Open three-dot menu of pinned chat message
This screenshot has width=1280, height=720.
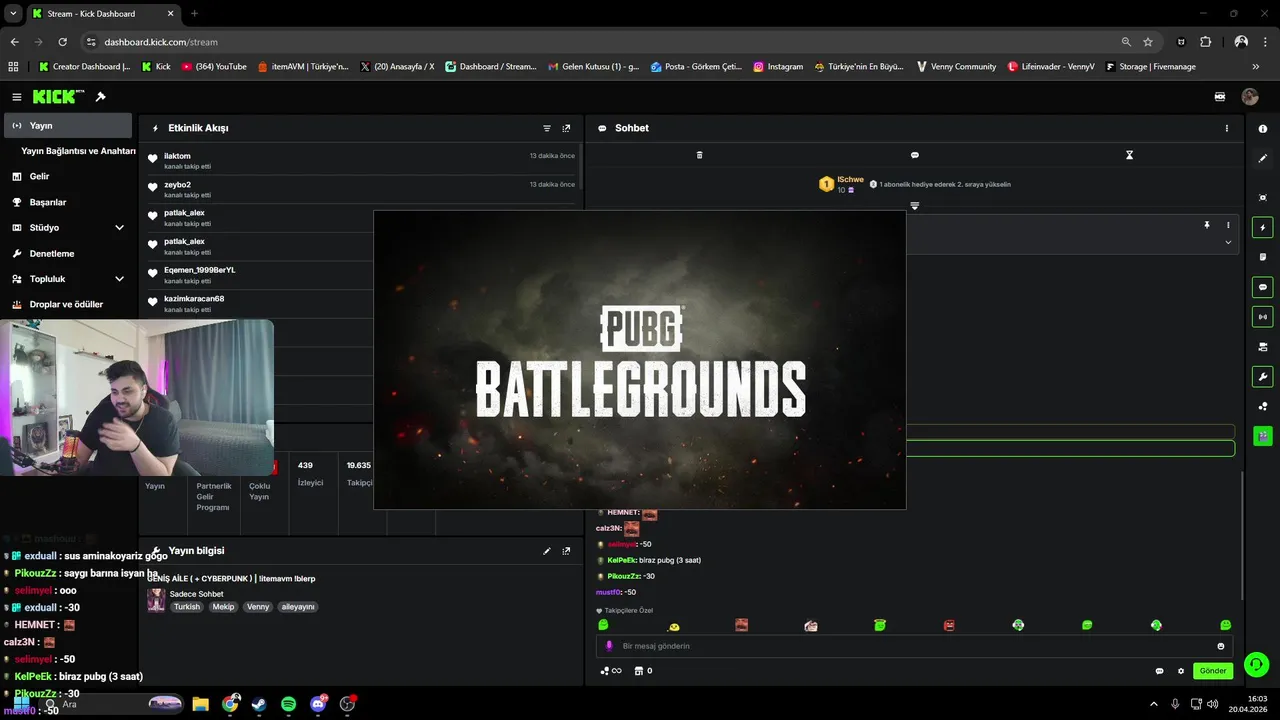(1228, 225)
